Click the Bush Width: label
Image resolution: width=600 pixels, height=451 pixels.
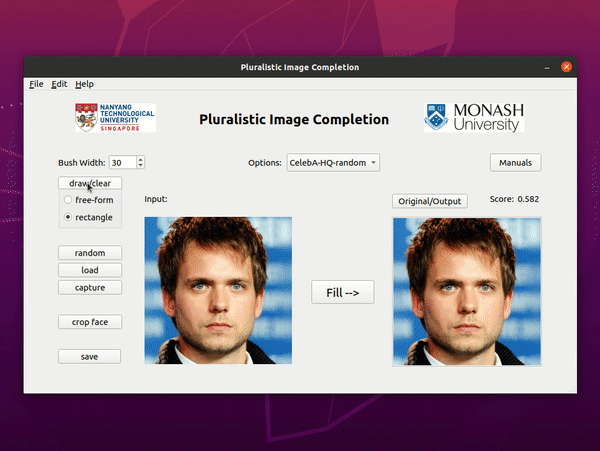click(x=82, y=163)
